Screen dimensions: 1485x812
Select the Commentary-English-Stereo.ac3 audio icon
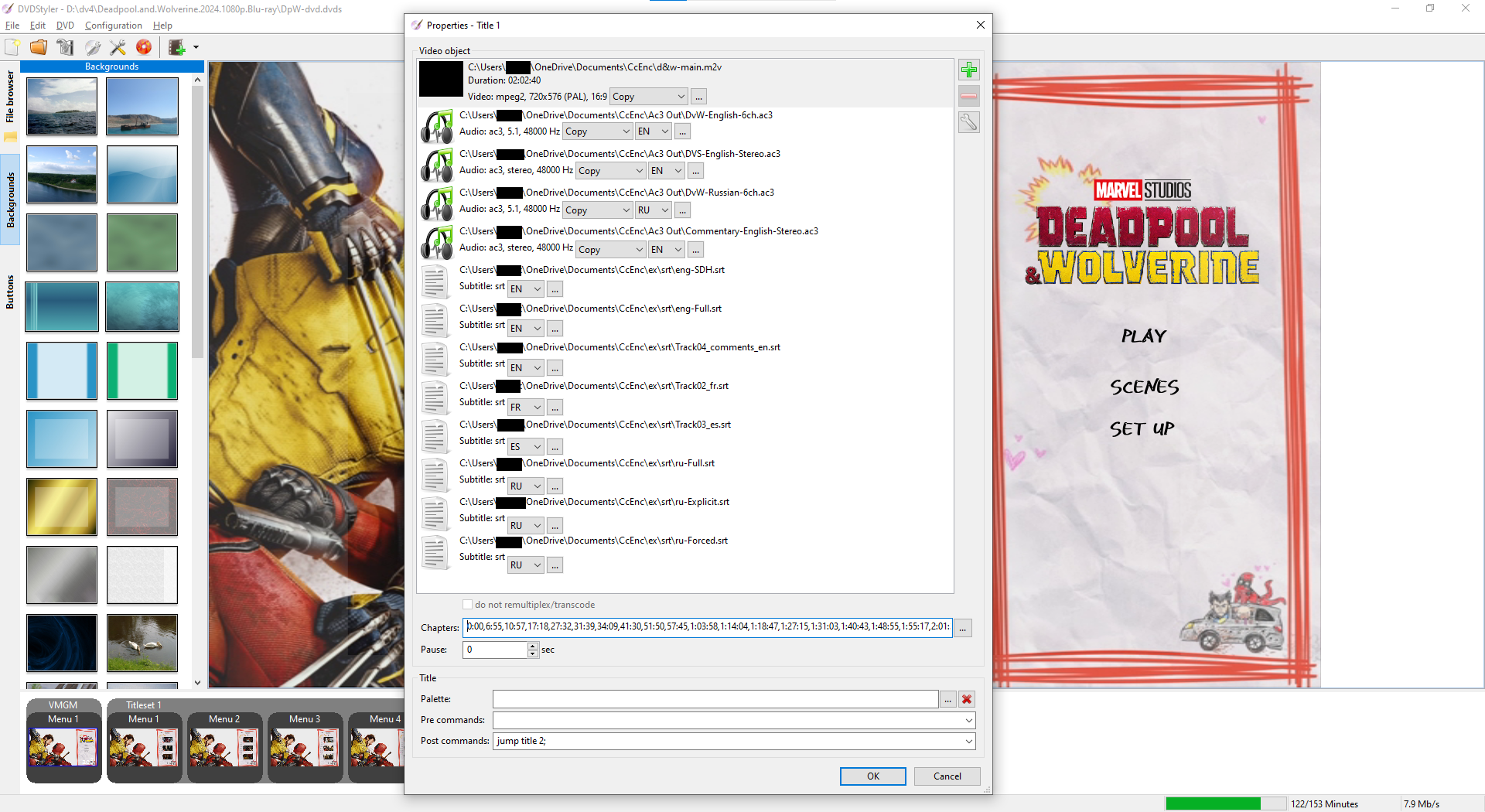[437, 242]
